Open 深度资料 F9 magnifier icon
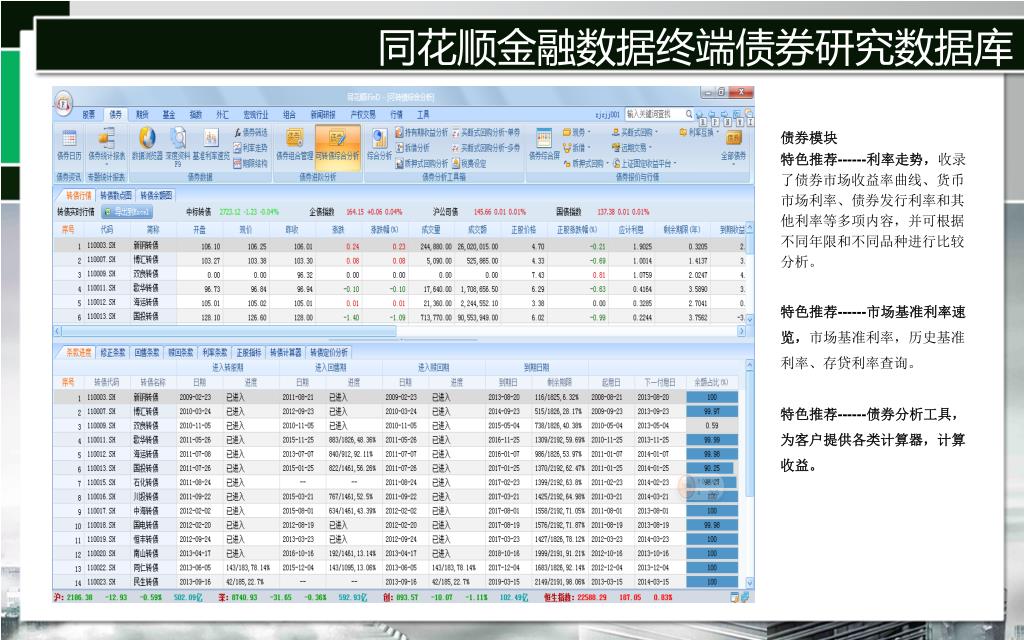This screenshot has height=640, width=1024. (x=177, y=146)
